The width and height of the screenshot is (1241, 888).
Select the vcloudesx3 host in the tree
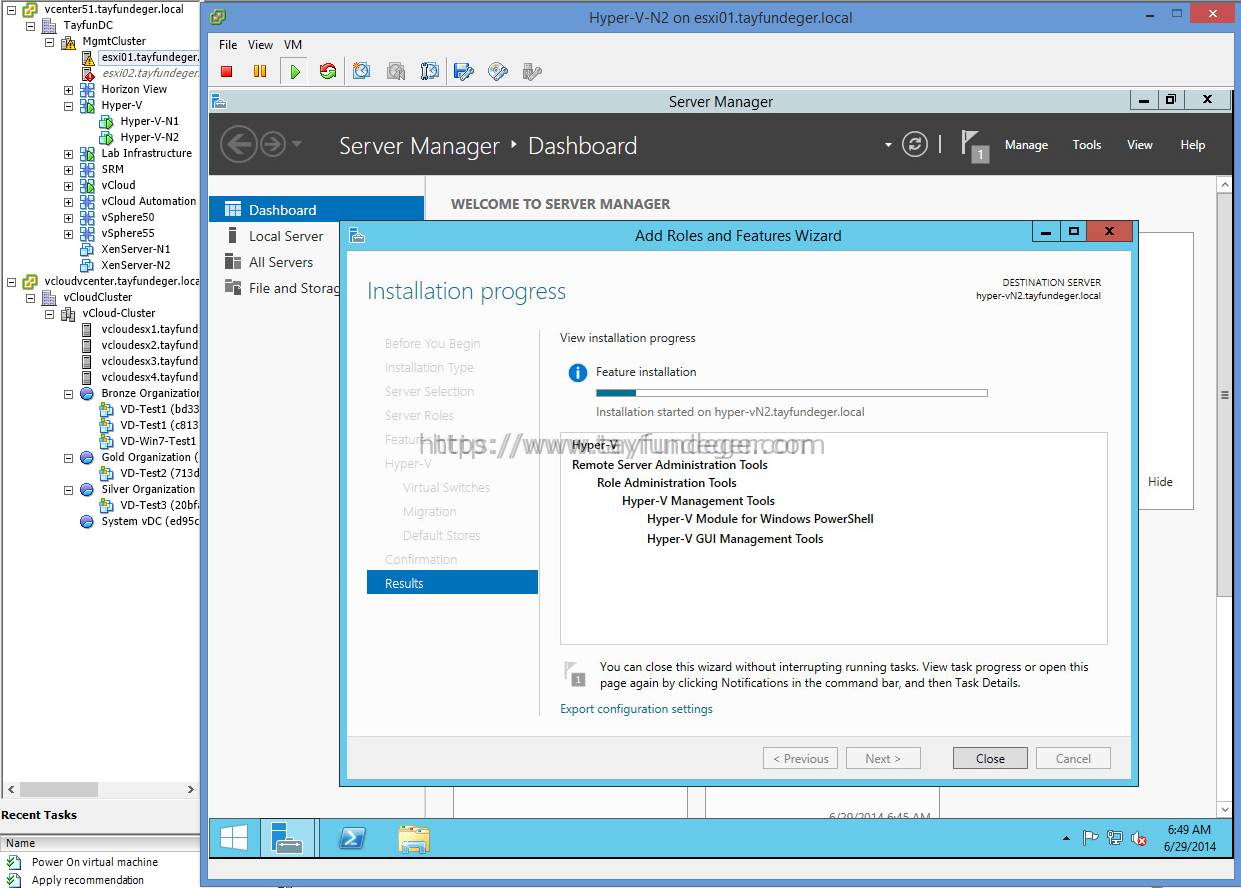(x=150, y=361)
